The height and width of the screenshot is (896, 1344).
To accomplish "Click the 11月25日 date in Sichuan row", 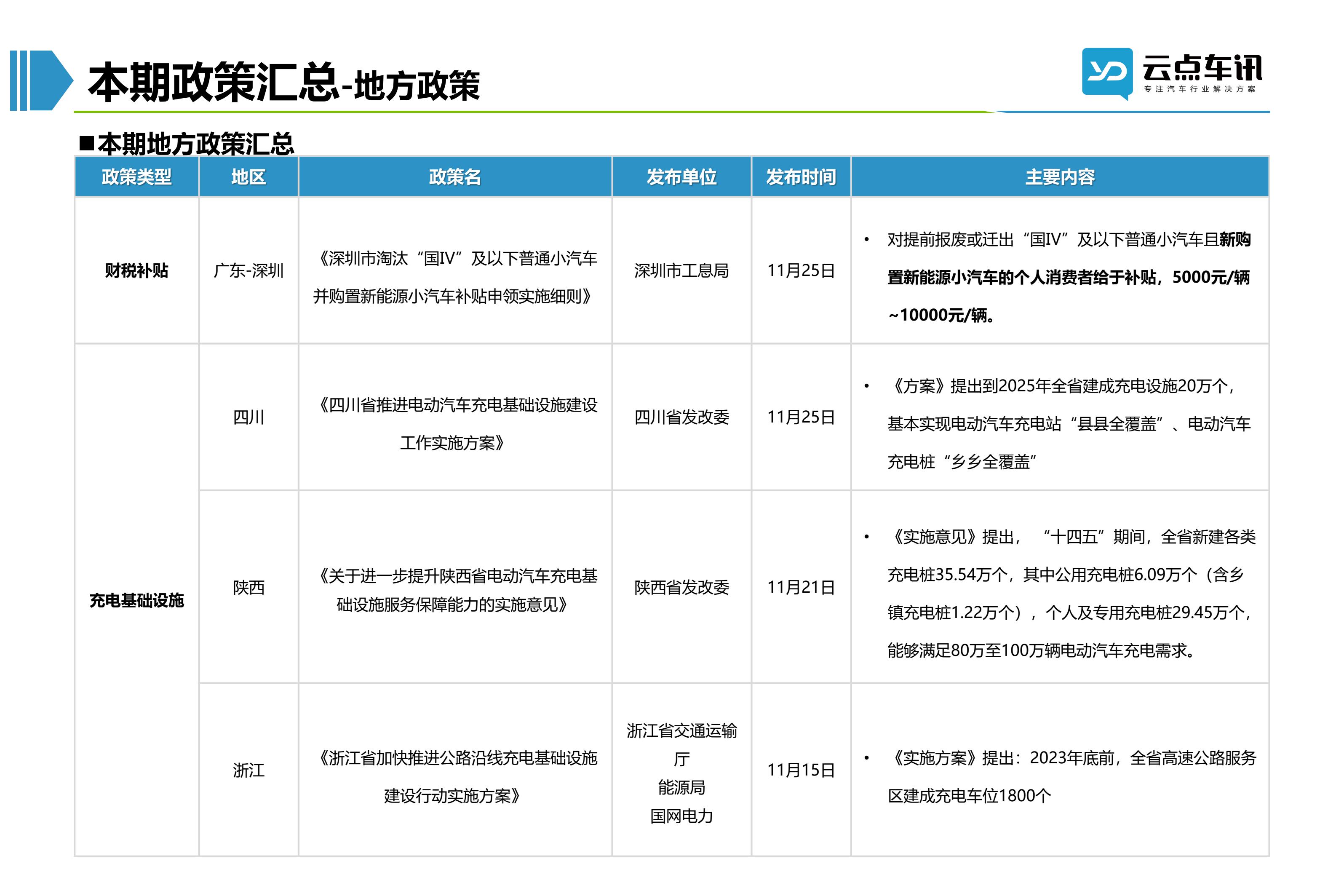I will (801, 417).
